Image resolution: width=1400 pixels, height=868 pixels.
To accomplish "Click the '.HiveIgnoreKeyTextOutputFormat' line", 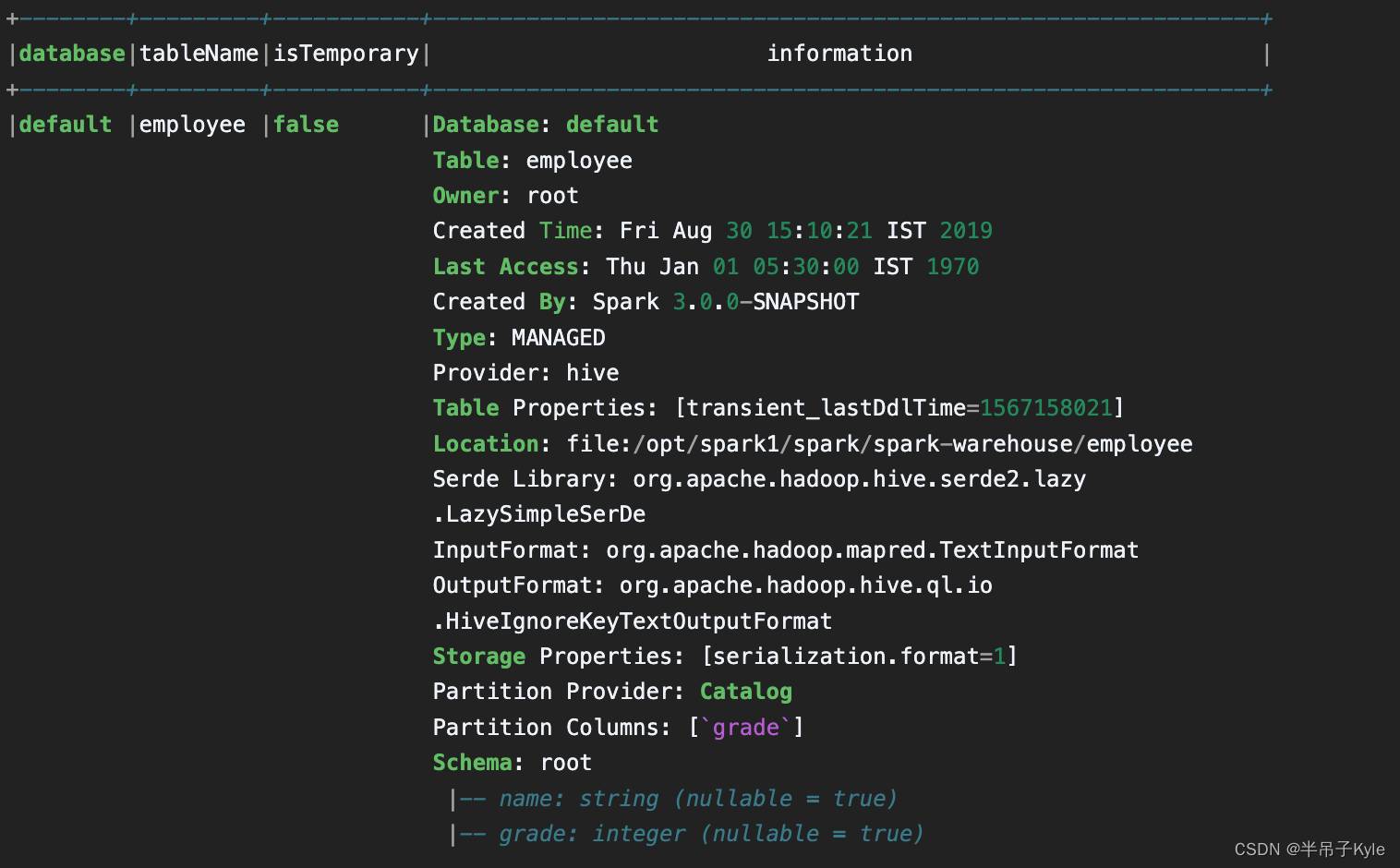I will [x=633, y=621].
